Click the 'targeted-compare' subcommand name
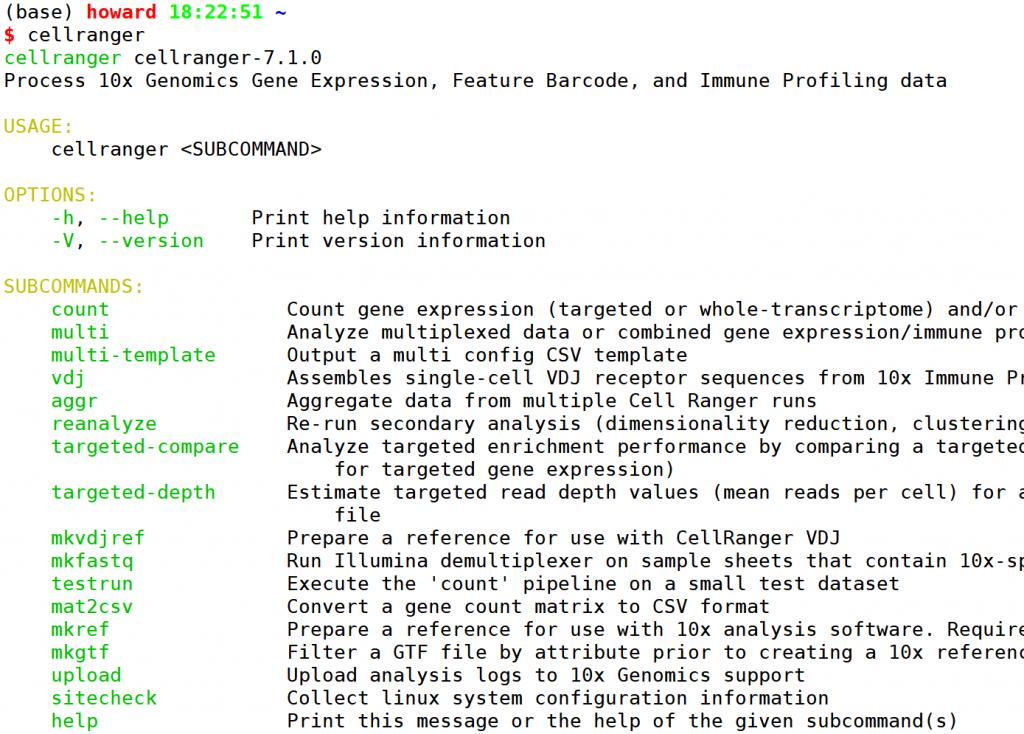The width and height of the screenshot is (1024, 734). tap(145, 447)
